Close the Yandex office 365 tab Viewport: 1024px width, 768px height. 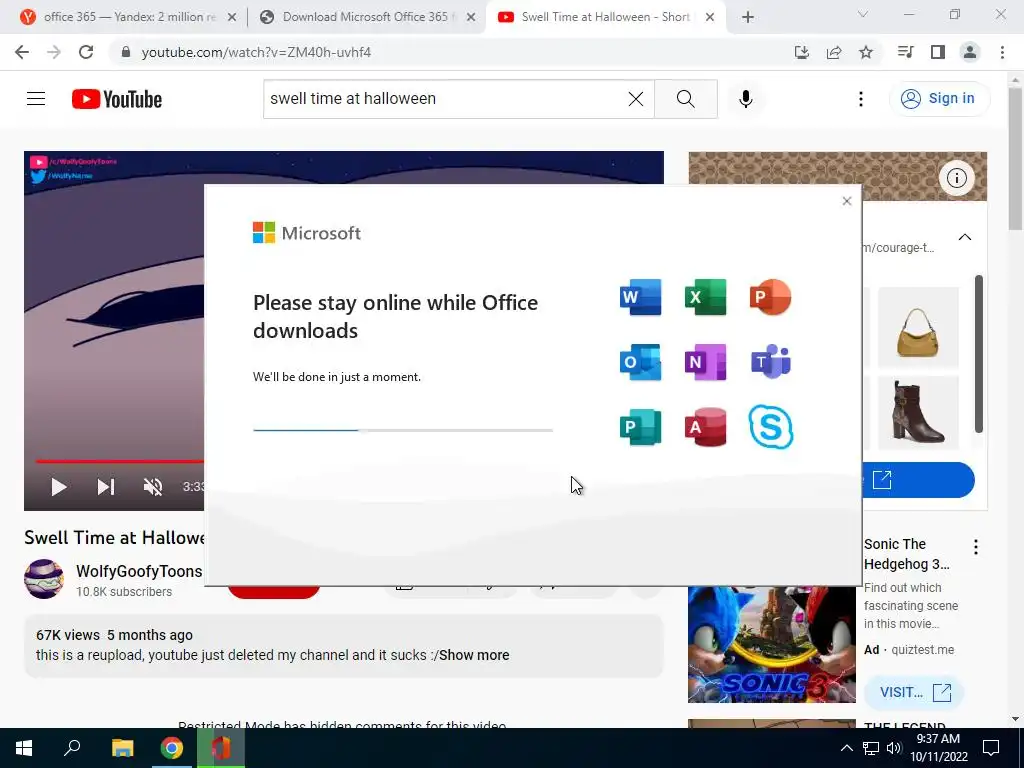tap(232, 18)
